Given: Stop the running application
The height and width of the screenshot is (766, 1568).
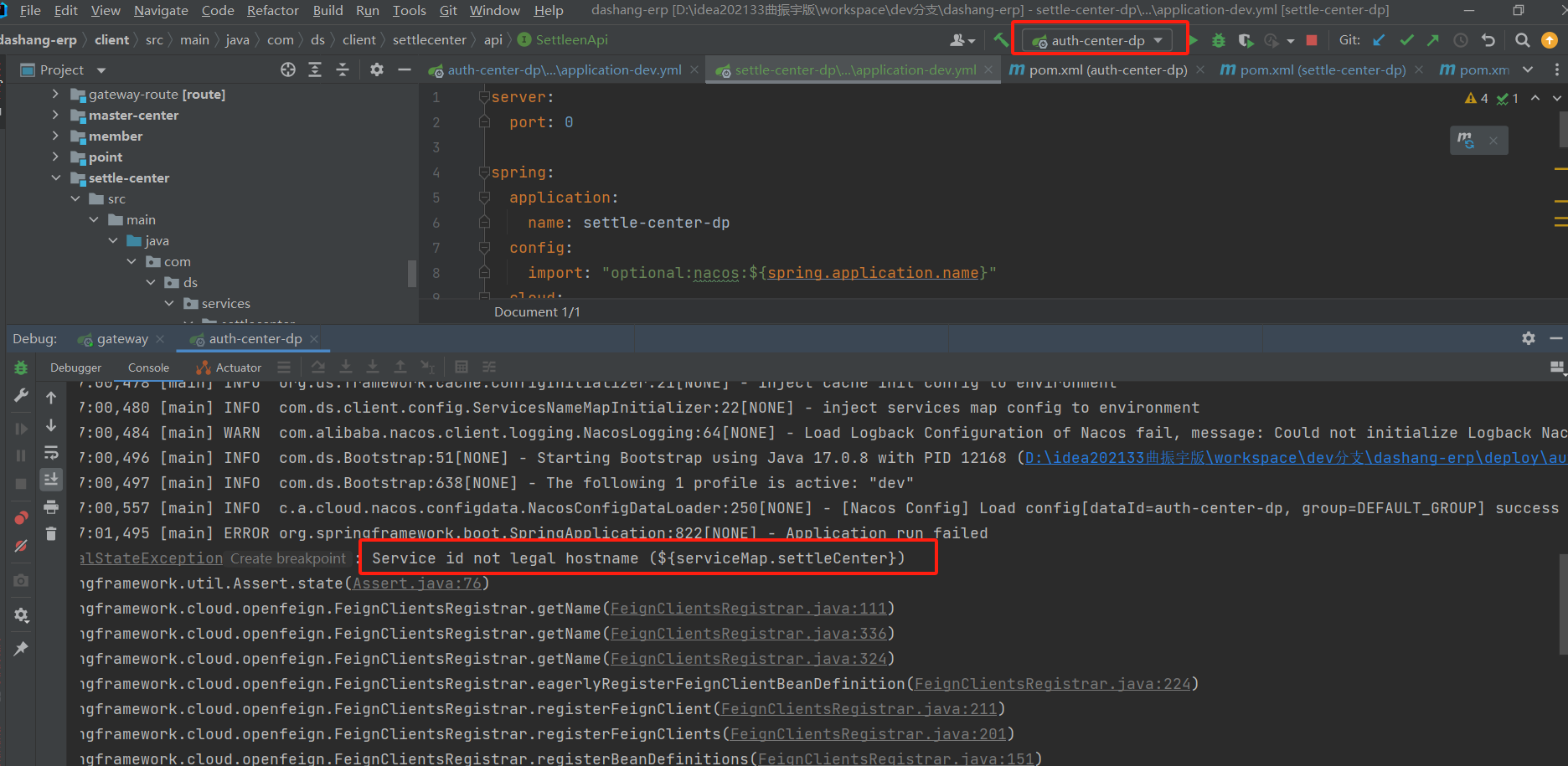Looking at the screenshot, I should click(x=1312, y=40).
